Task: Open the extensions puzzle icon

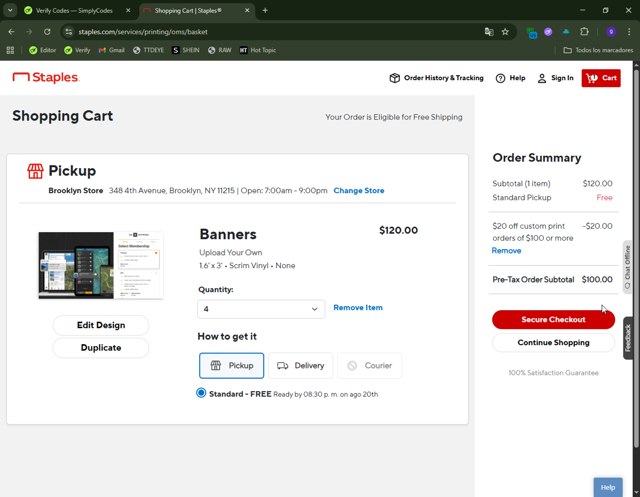Action: click(584, 32)
